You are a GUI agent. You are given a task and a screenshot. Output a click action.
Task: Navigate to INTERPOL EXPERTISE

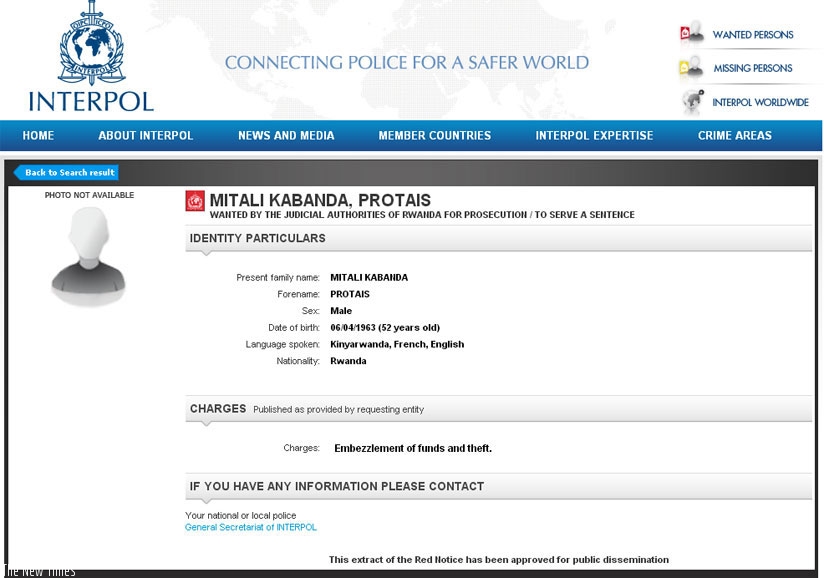(595, 136)
